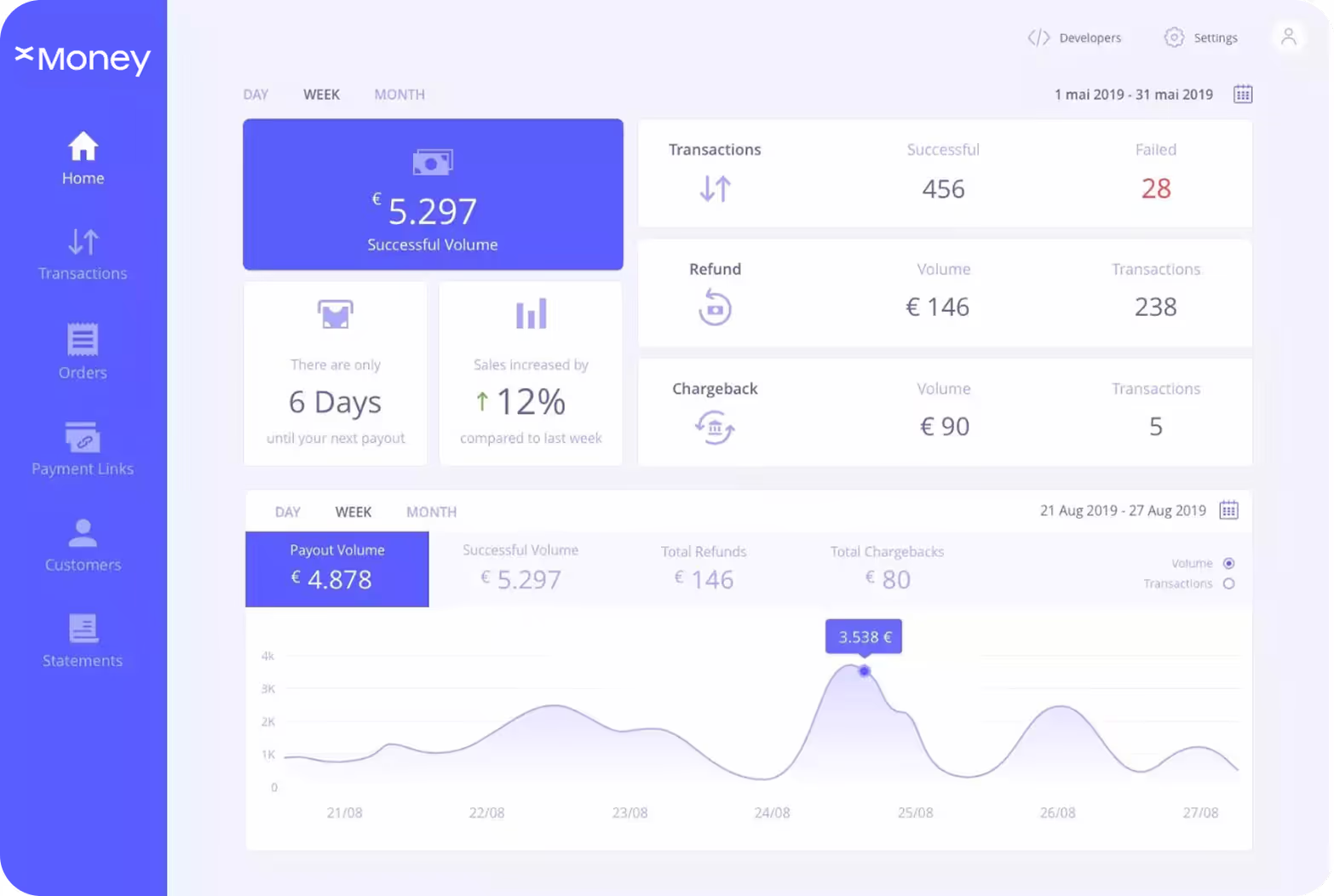Image resolution: width=1334 pixels, height=896 pixels.
Task: Open the calendar for May 2019 range
Action: coord(1243,94)
